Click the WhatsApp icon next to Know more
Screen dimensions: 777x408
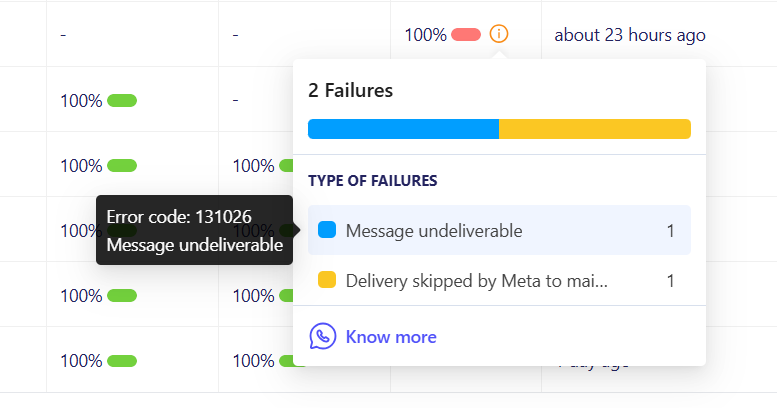(x=323, y=336)
